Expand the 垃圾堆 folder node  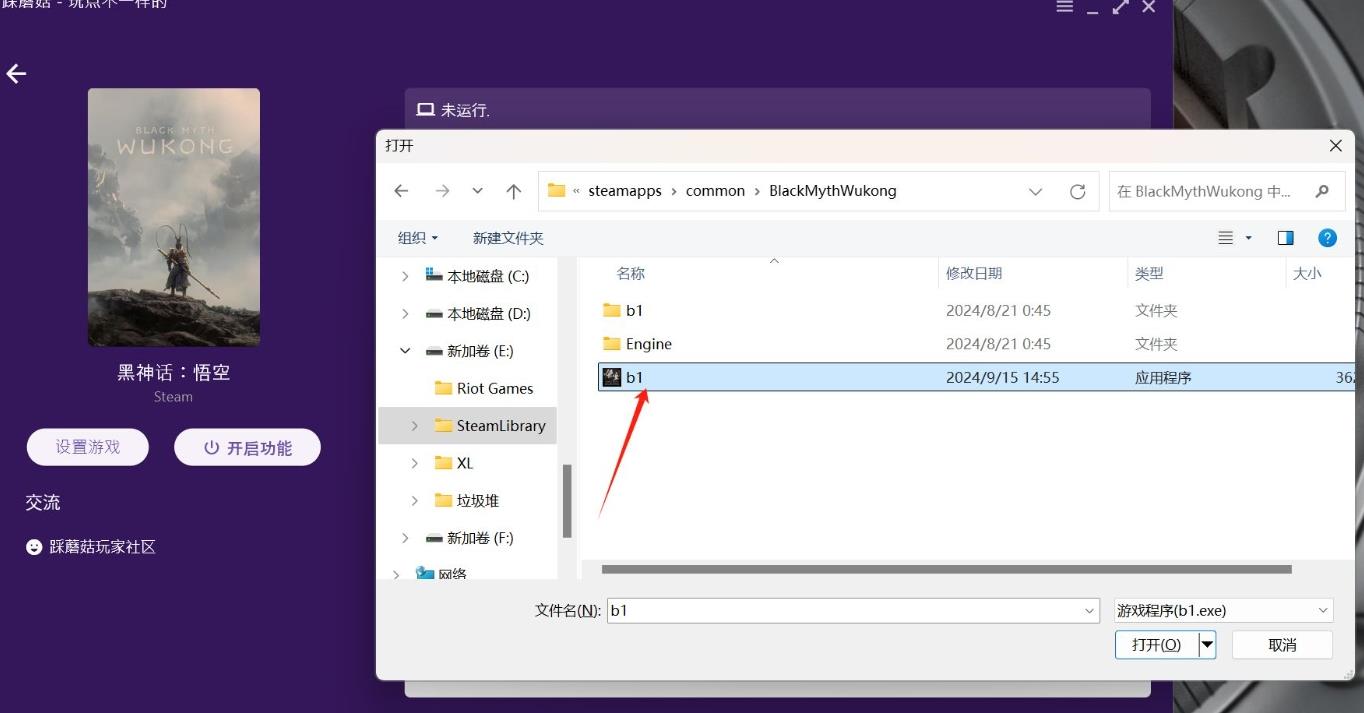click(415, 500)
